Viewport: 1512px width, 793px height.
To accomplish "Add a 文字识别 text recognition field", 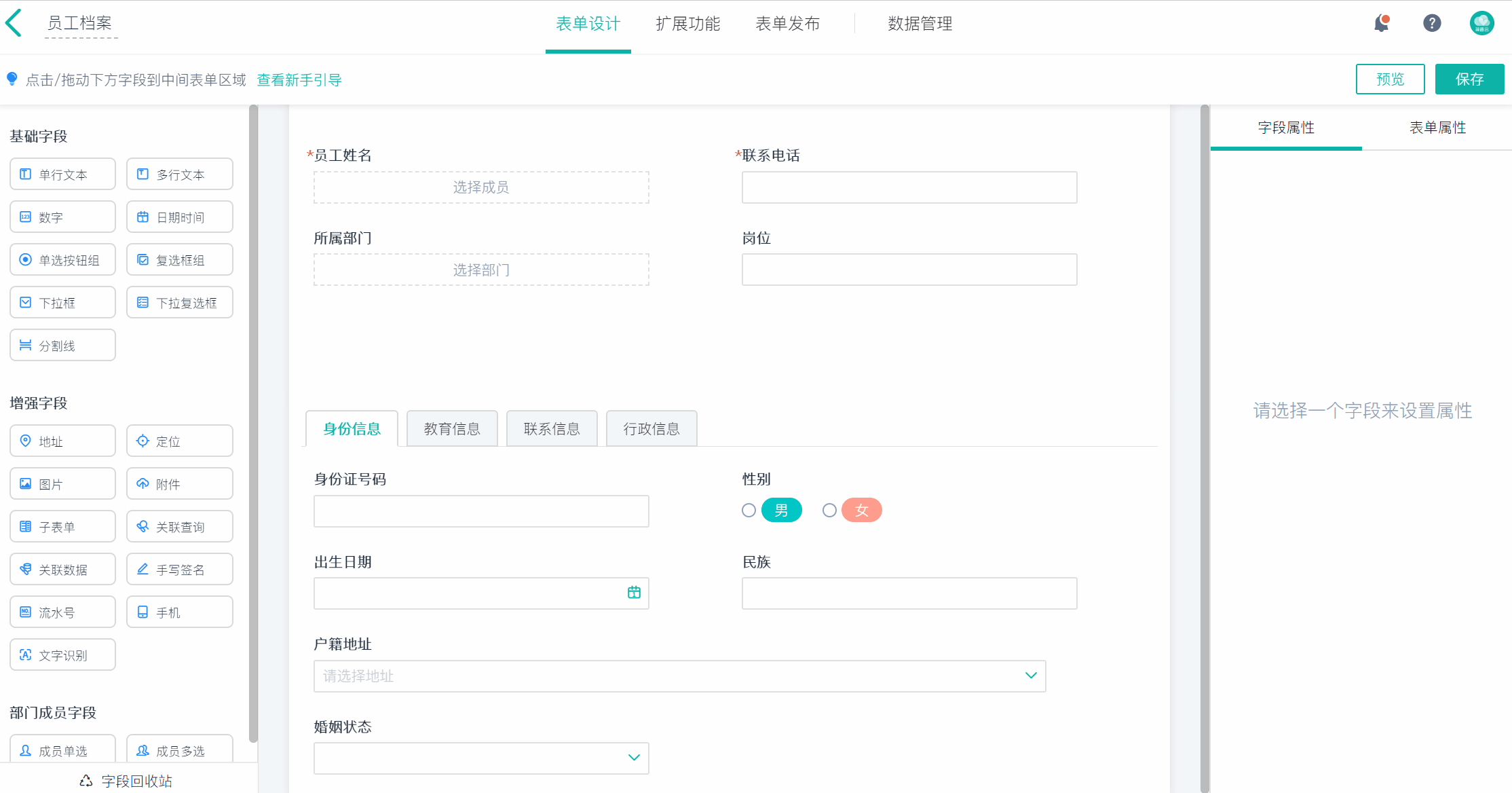I will pos(62,654).
